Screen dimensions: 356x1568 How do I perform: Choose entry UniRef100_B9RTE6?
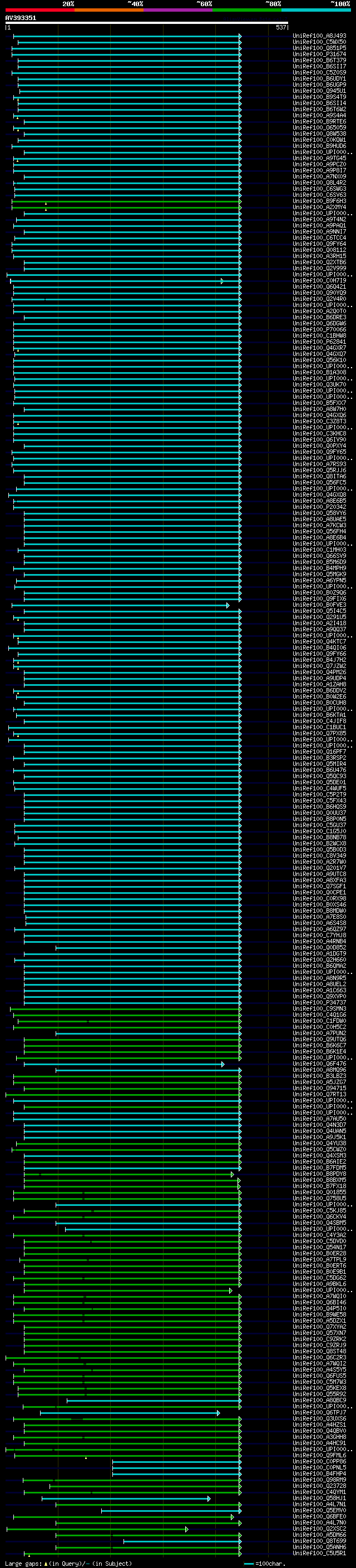click(x=319, y=122)
